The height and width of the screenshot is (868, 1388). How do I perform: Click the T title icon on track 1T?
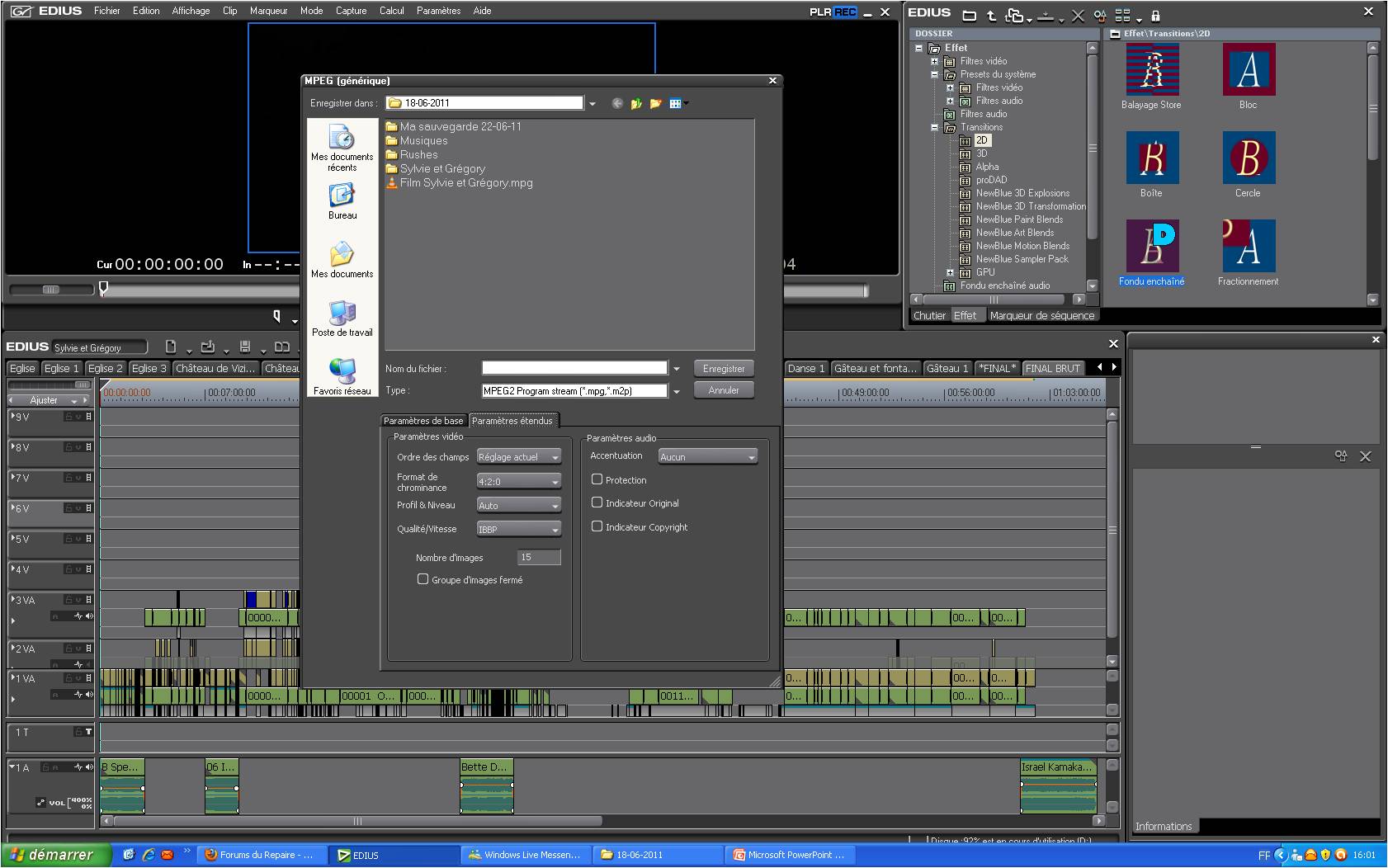click(x=88, y=732)
